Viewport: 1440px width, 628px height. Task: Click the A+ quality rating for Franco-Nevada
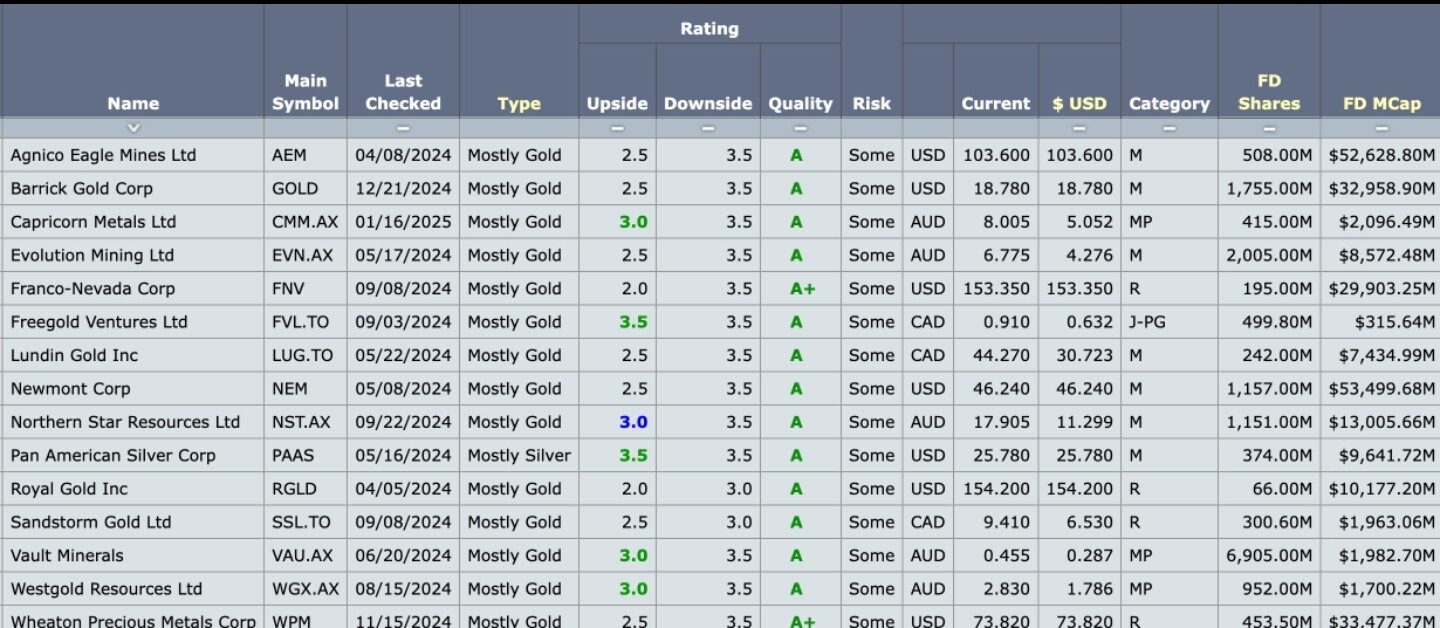[802, 289]
